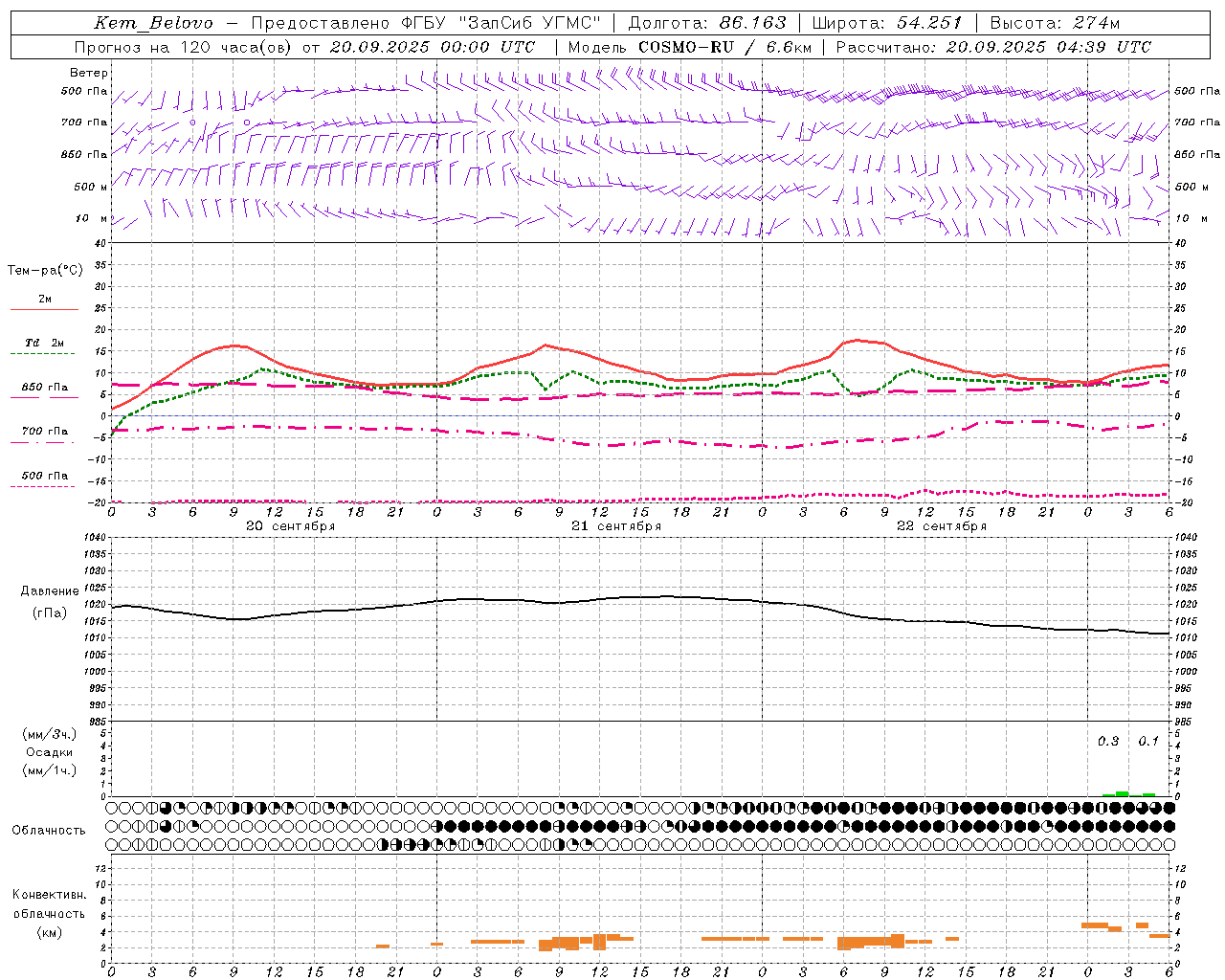
Task: Click the 20 сентября date label
Action: (290, 526)
